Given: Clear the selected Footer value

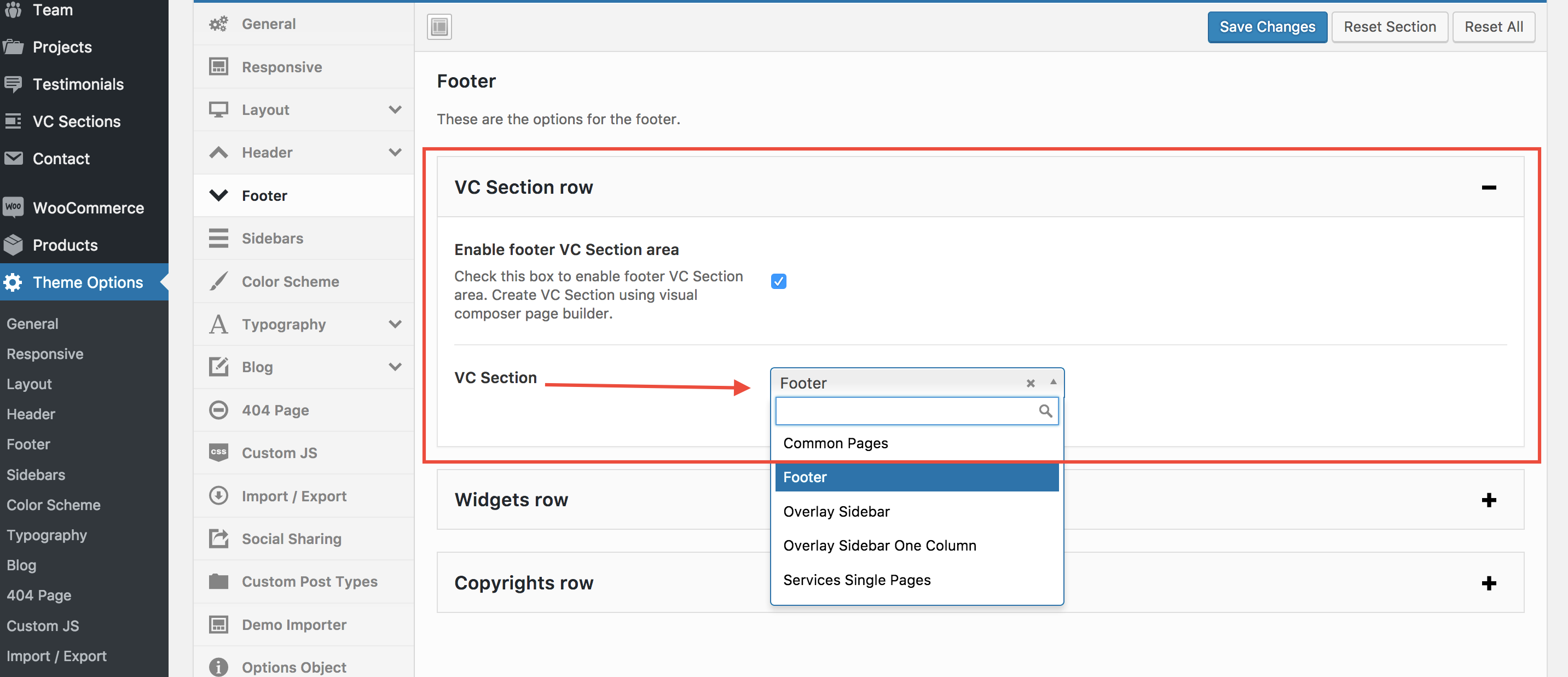Looking at the screenshot, I should (x=1030, y=383).
